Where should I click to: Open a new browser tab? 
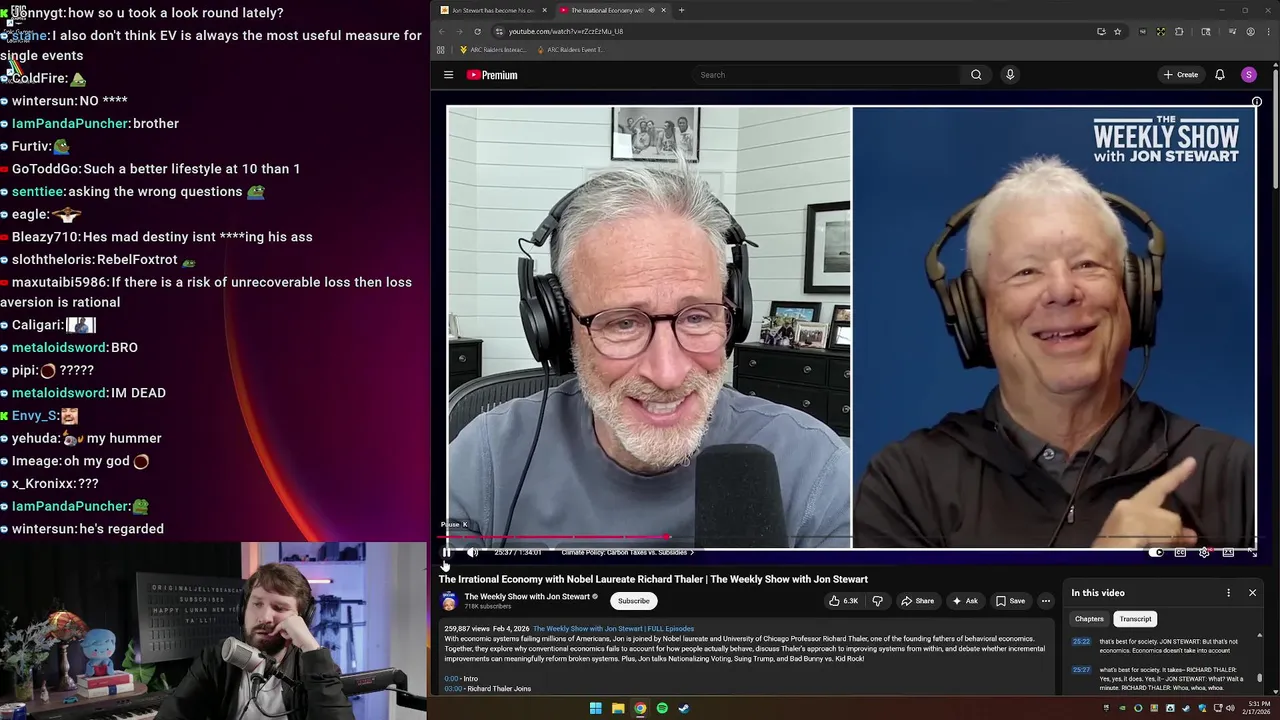681,10
